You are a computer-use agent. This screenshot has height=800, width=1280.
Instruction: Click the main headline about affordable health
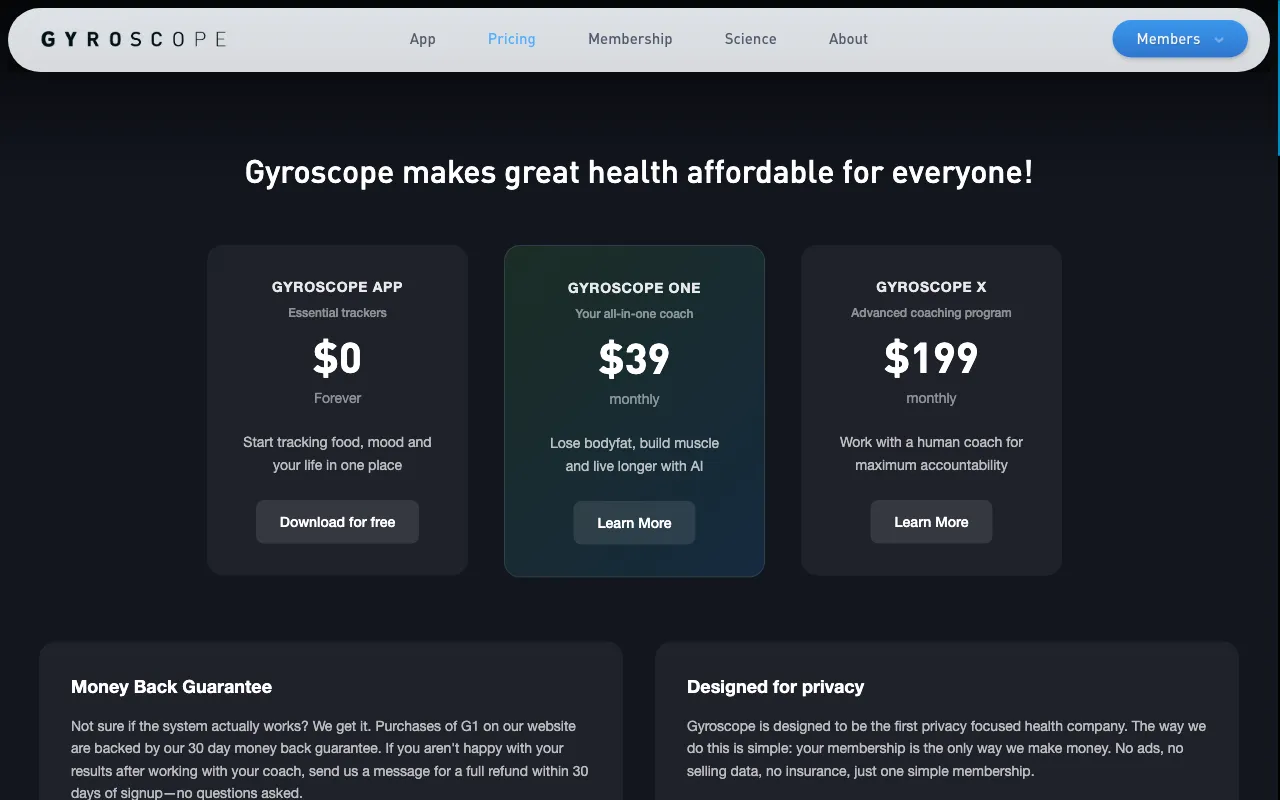[x=639, y=172]
